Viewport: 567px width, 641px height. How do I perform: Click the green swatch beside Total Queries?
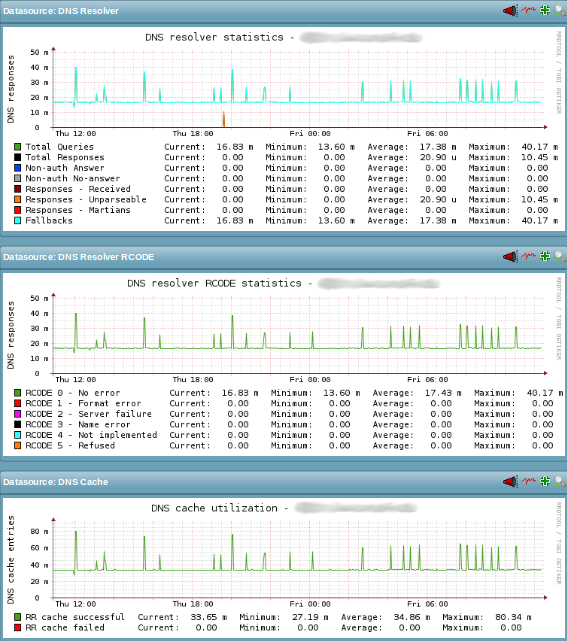tap(18, 147)
